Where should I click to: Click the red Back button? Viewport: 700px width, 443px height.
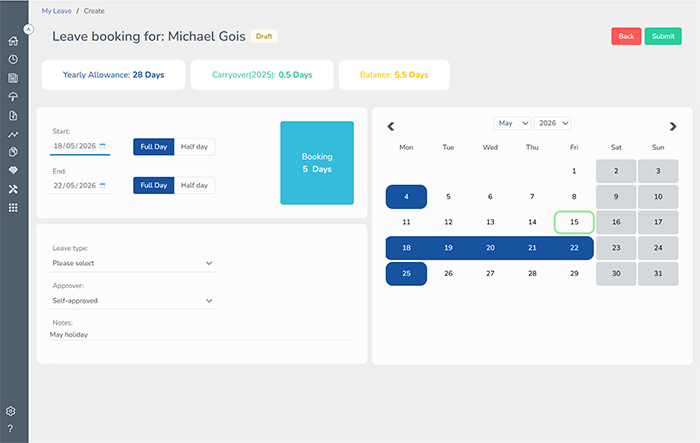pyautogui.click(x=626, y=36)
